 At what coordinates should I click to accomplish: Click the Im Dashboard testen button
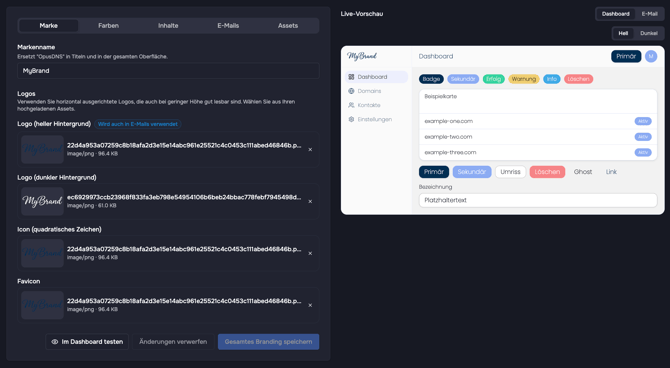pyautogui.click(x=87, y=342)
